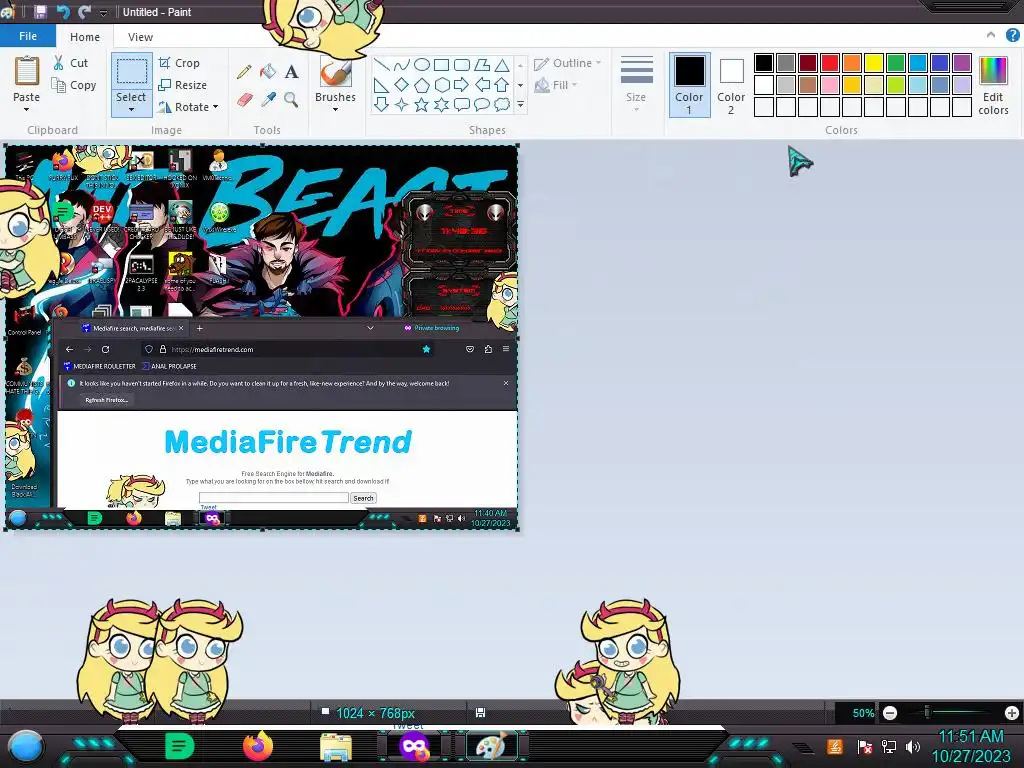1024x768 pixels.
Task: Click the Save icon in title bar
Action: [40, 12]
